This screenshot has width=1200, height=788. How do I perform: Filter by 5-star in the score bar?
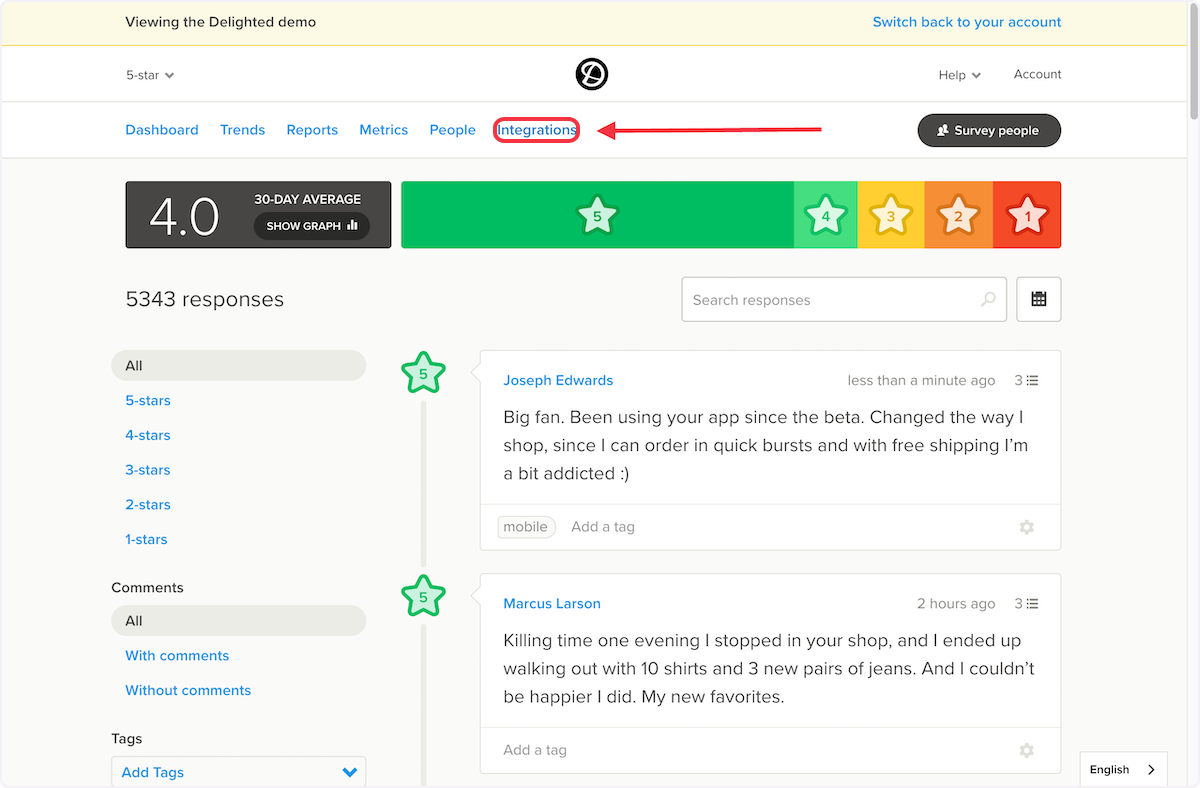tap(597, 215)
